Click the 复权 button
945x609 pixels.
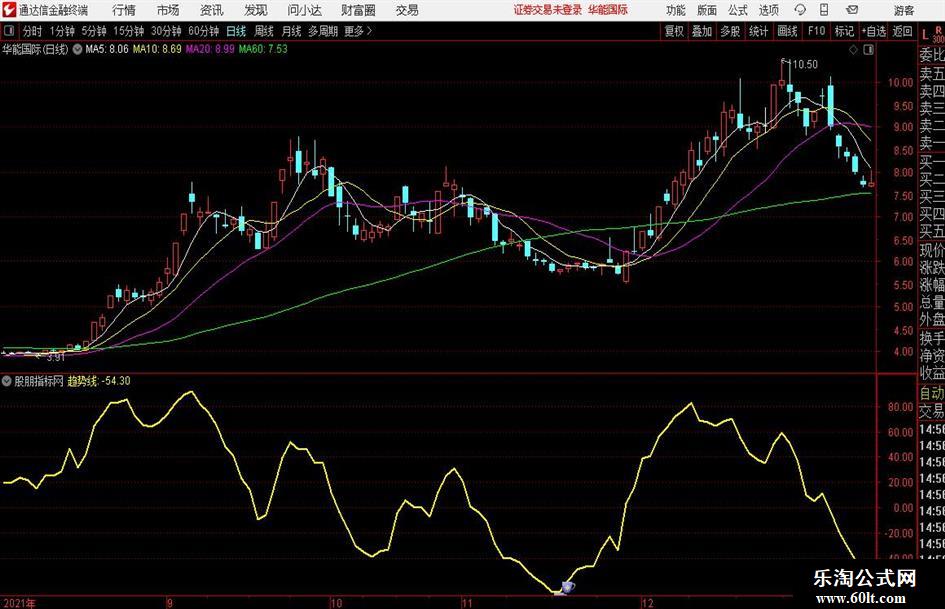[x=674, y=31]
